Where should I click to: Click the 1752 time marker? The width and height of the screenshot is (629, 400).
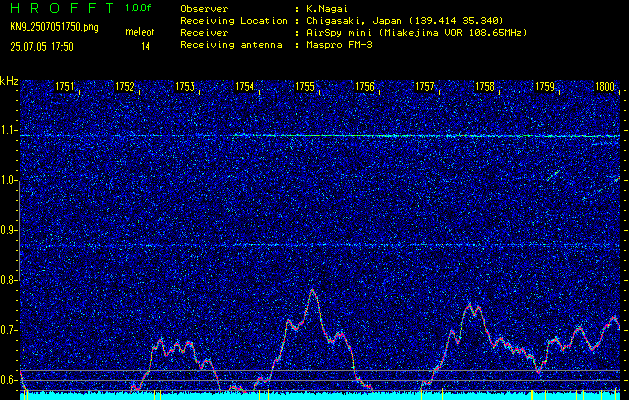(x=125, y=86)
